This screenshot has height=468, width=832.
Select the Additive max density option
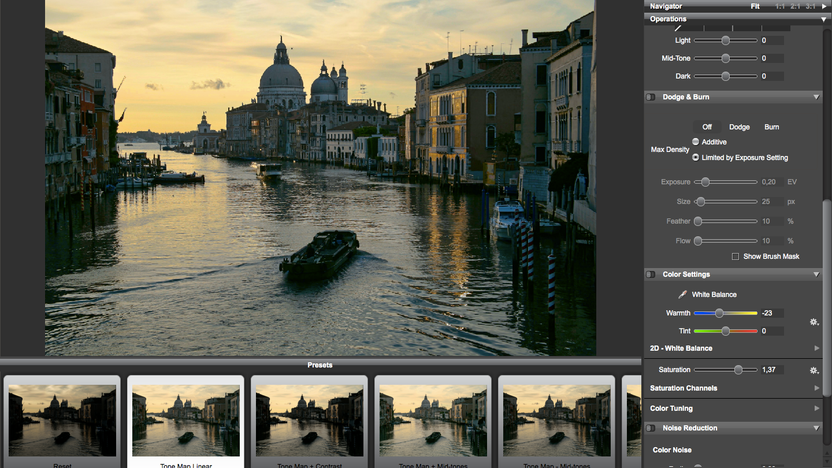tap(695, 142)
